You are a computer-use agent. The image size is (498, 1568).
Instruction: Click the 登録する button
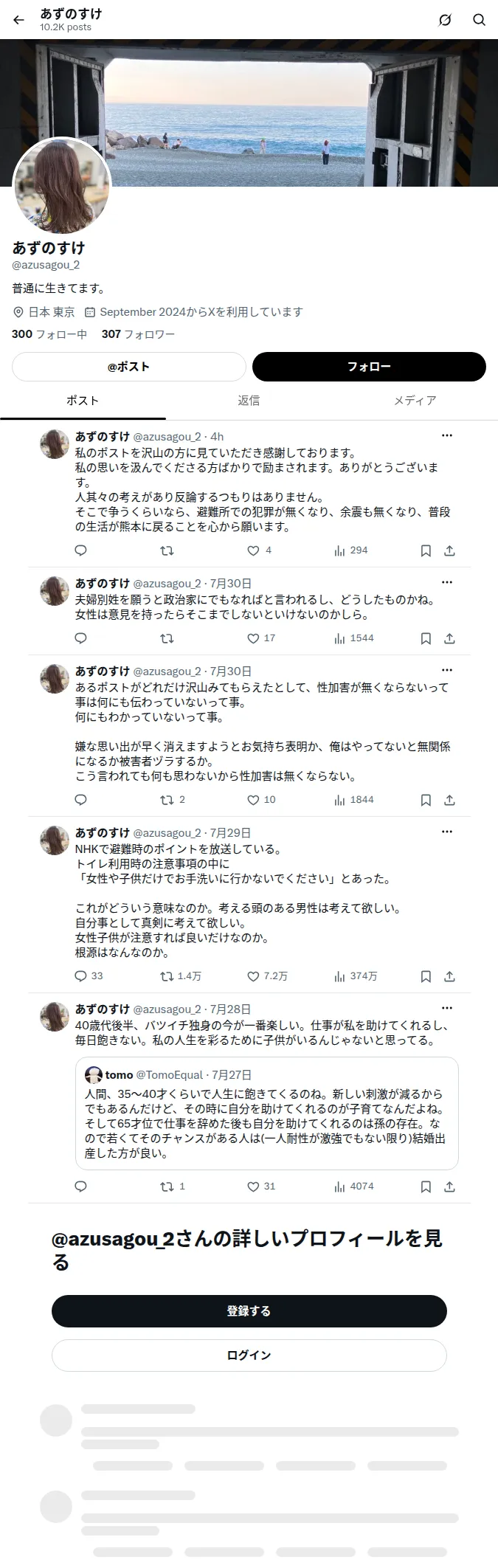click(x=249, y=1311)
